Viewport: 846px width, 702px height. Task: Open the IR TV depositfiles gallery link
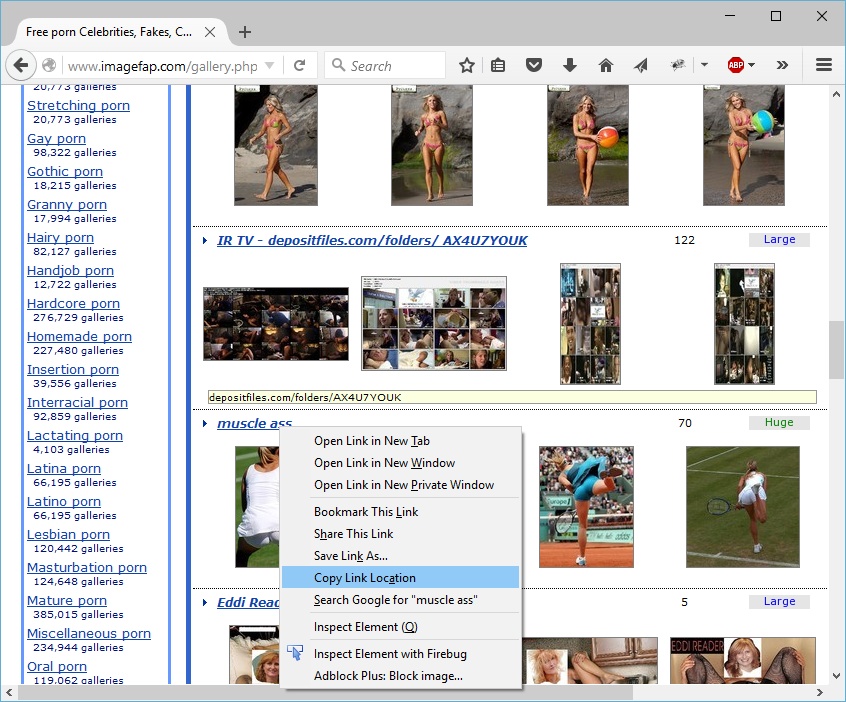click(x=372, y=241)
